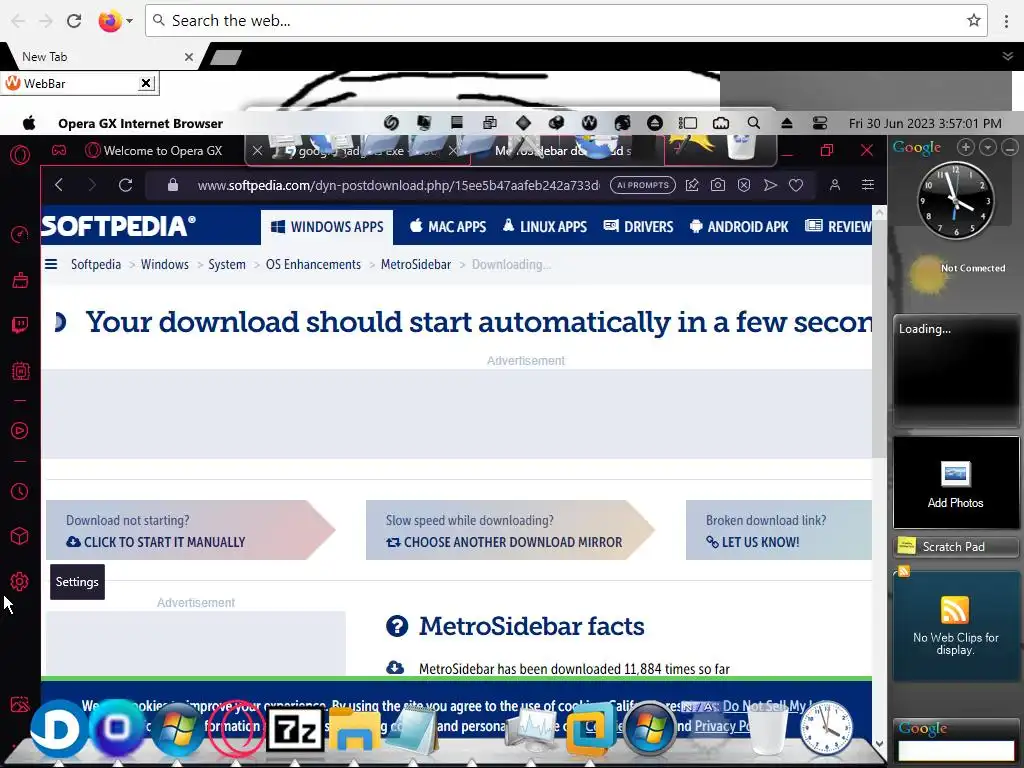Bookmark page with star in top search bar
The image size is (1024, 768).
tap(974, 21)
